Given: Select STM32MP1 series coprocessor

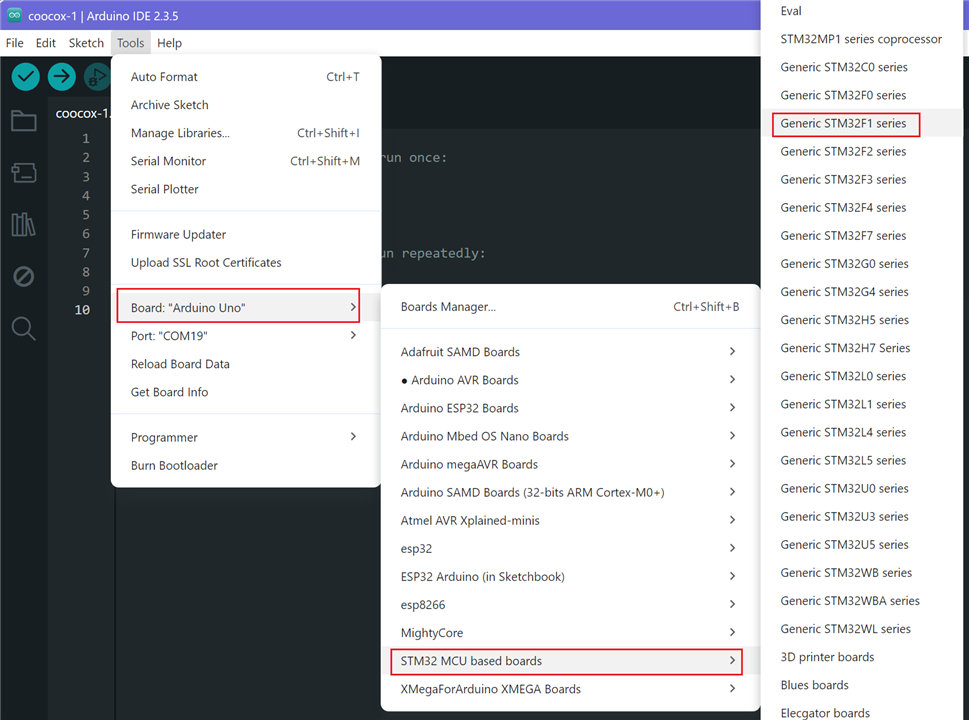Looking at the screenshot, I should [862, 39].
